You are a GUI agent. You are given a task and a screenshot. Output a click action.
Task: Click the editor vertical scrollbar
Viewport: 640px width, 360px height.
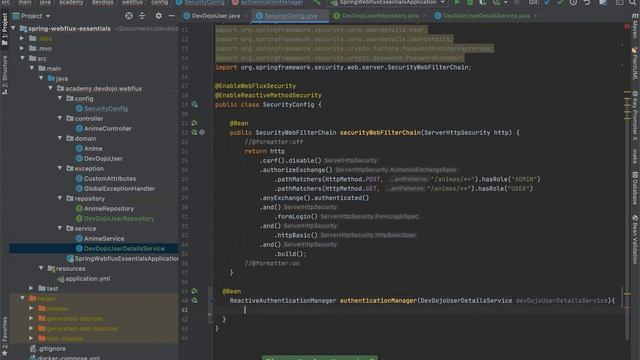coord(628,182)
